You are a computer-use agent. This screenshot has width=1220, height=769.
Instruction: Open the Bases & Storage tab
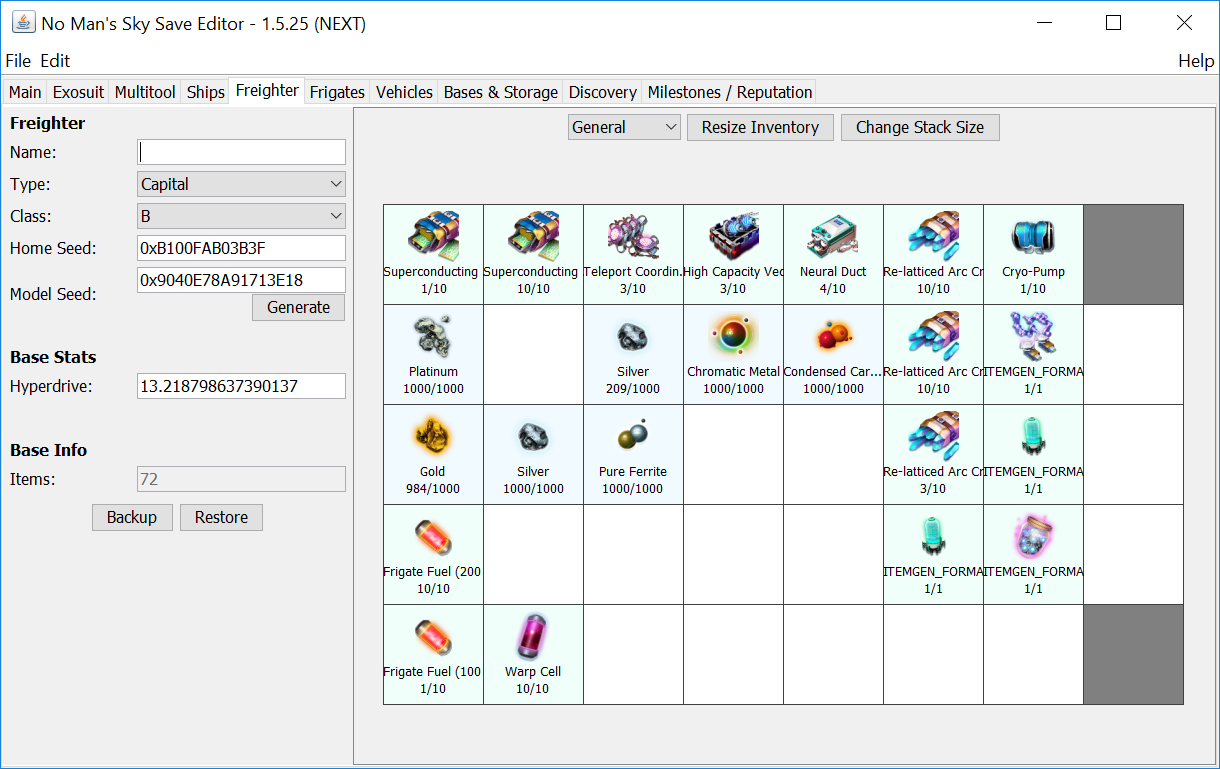(500, 92)
